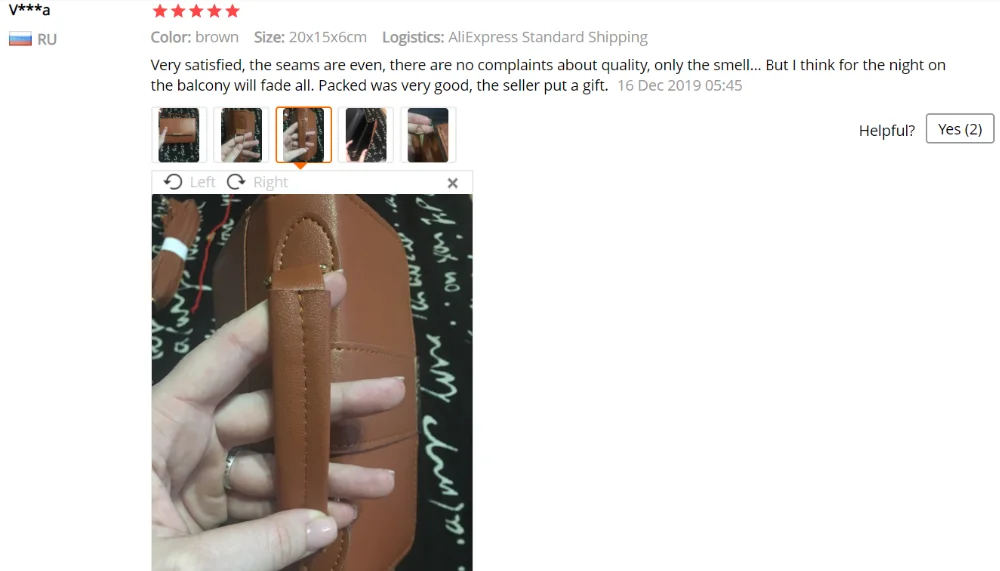Click the review date 16 Dec 2019
Viewport: 1000px width, 571px height.
[x=656, y=85]
